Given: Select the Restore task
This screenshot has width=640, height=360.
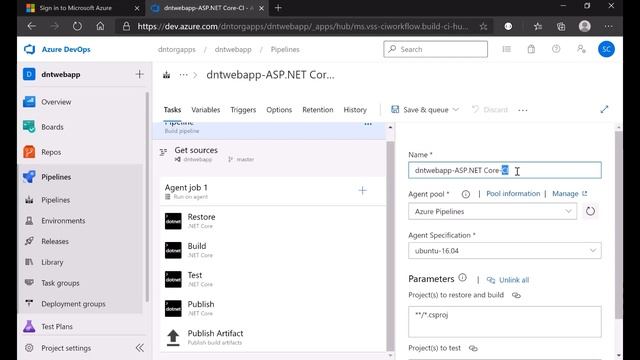Looking at the screenshot, I should point(273,221).
